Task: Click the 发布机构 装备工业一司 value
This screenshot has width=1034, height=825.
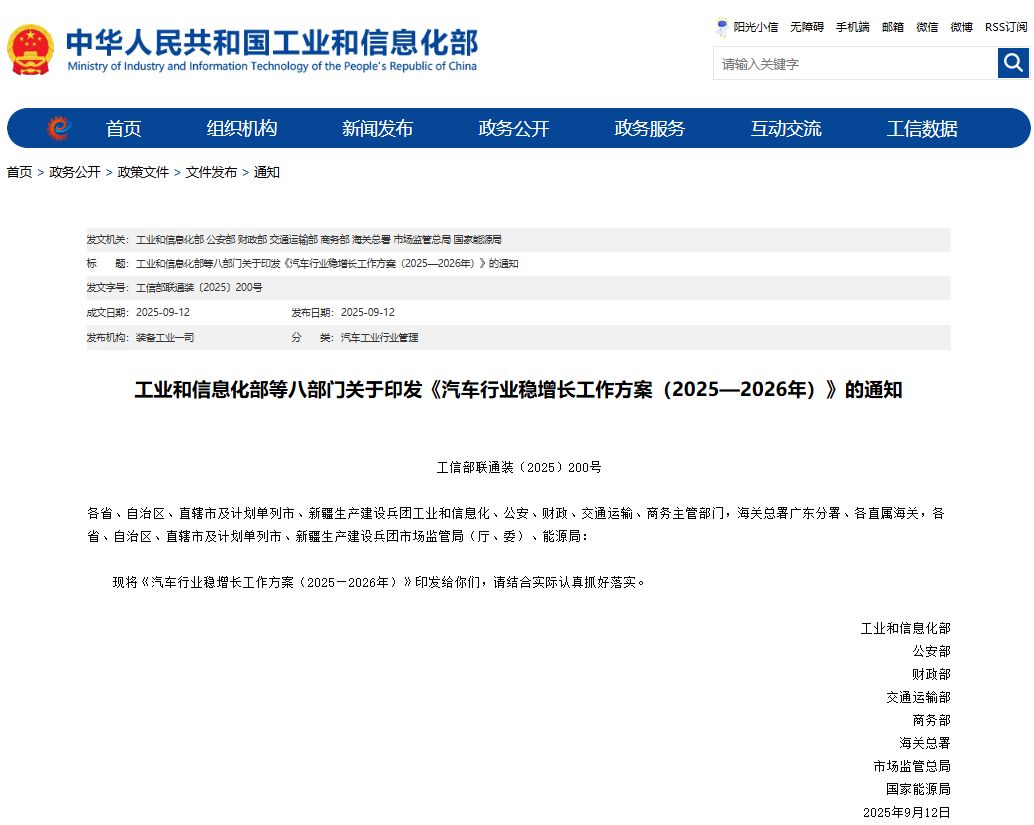Action: (165, 337)
